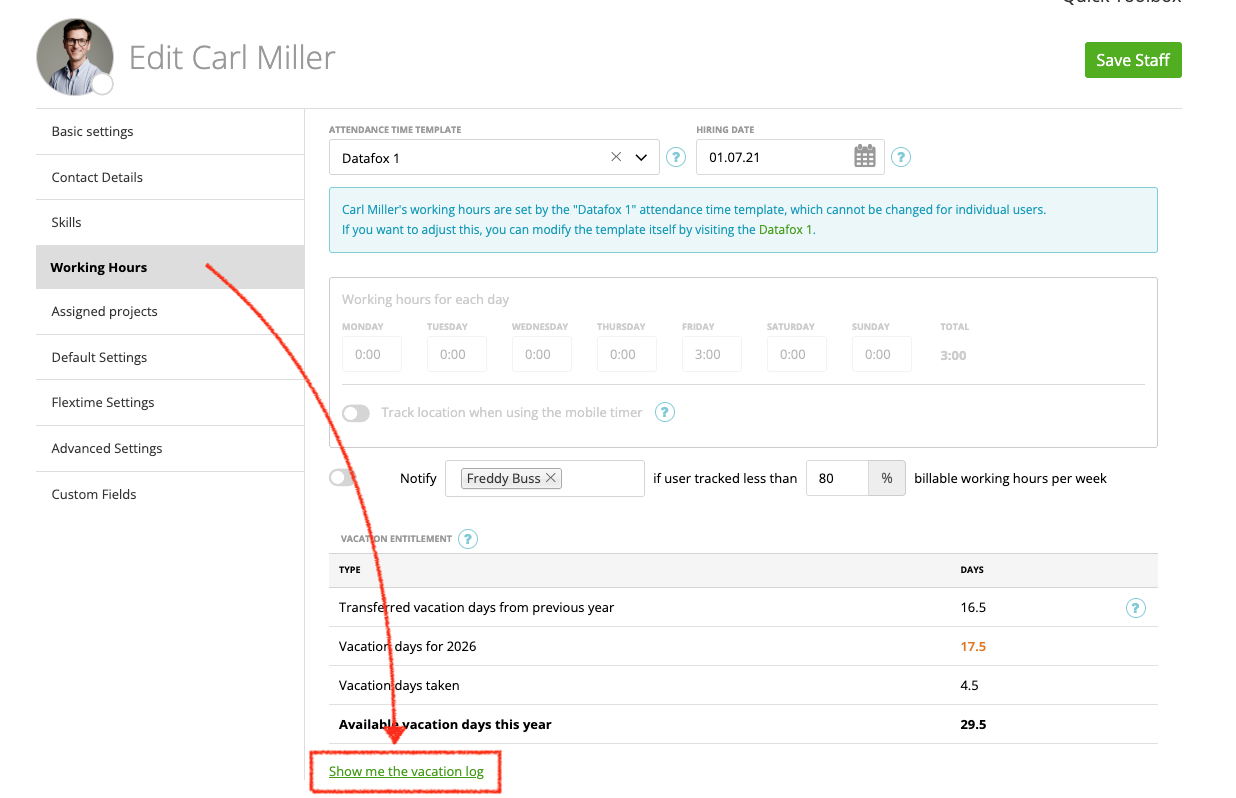Go to Contact Details section
Image resolution: width=1236 pixels, height=798 pixels.
[x=97, y=177]
